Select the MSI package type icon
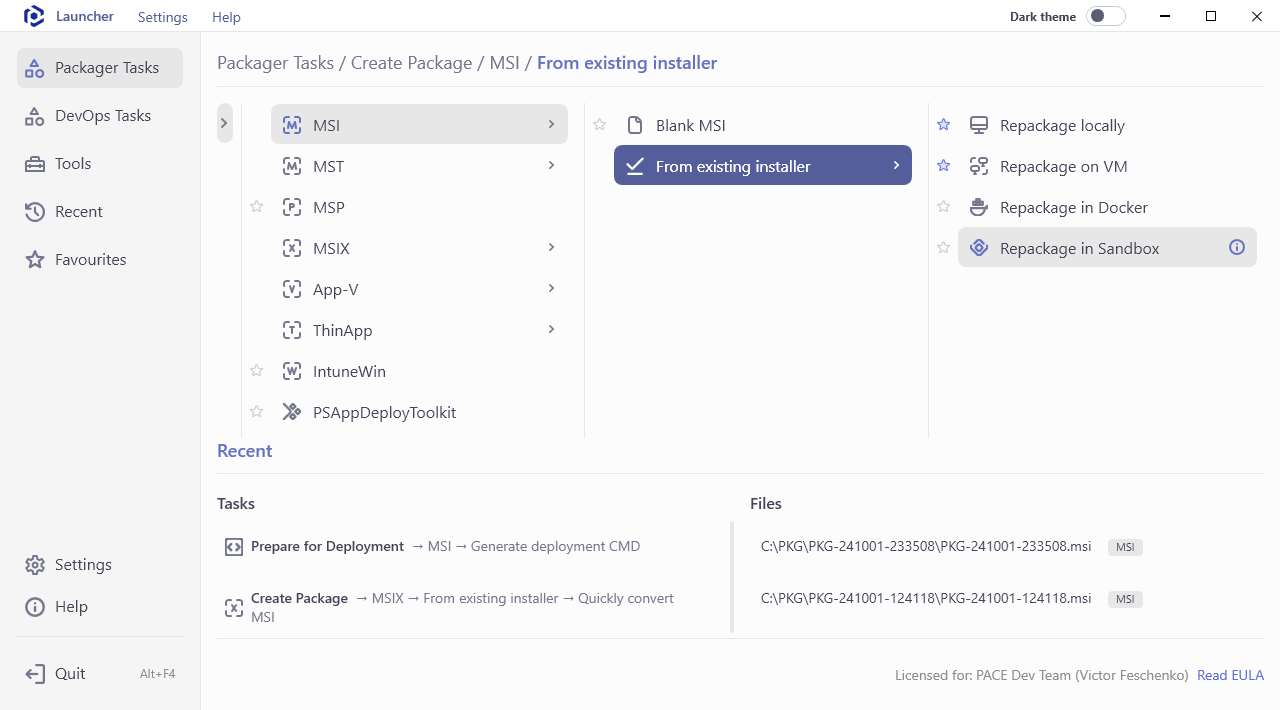The image size is (1280, 710). (x=292, y=126)
